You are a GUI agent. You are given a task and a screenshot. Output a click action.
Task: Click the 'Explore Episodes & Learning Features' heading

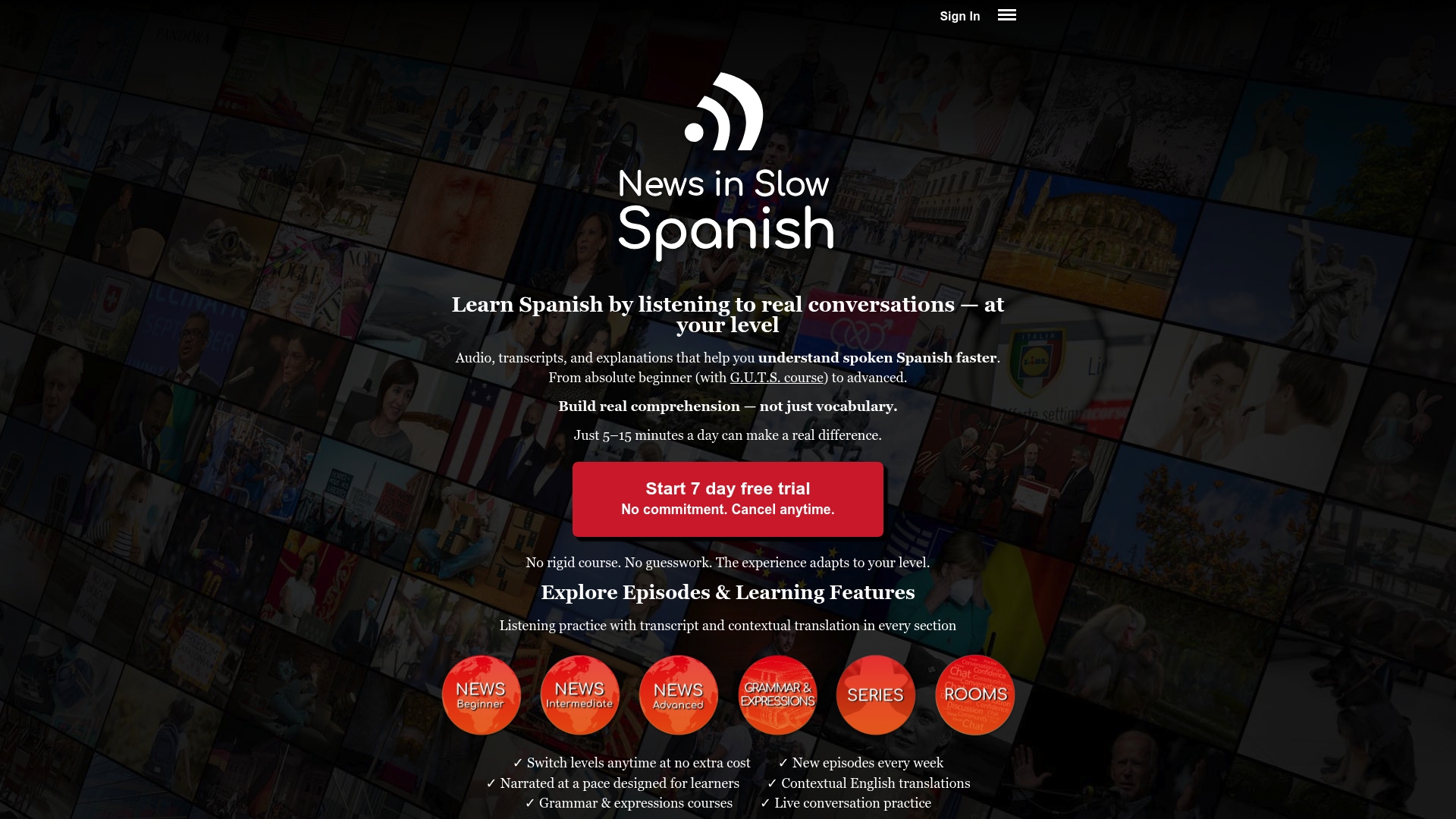[727, 592]
